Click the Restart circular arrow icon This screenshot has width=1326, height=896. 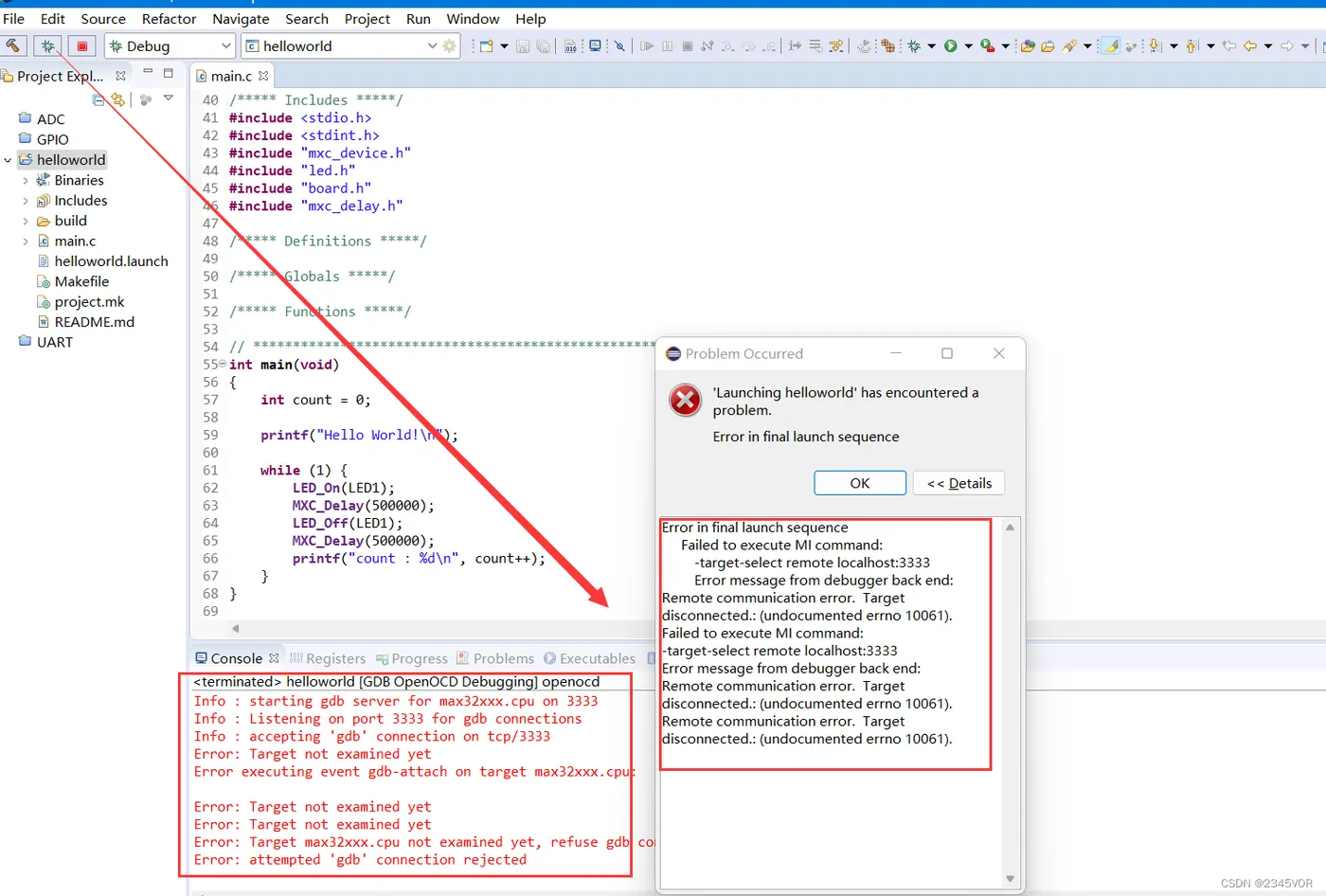tap(864, 45)
